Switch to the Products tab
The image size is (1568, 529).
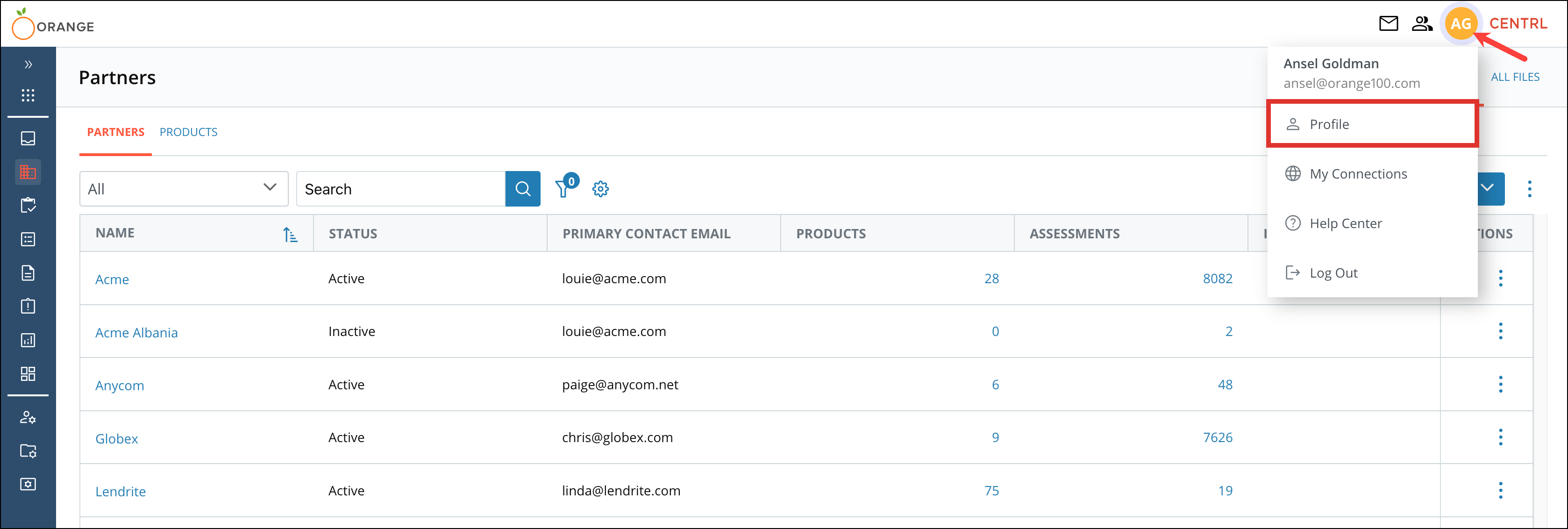(x=188, y=132)
